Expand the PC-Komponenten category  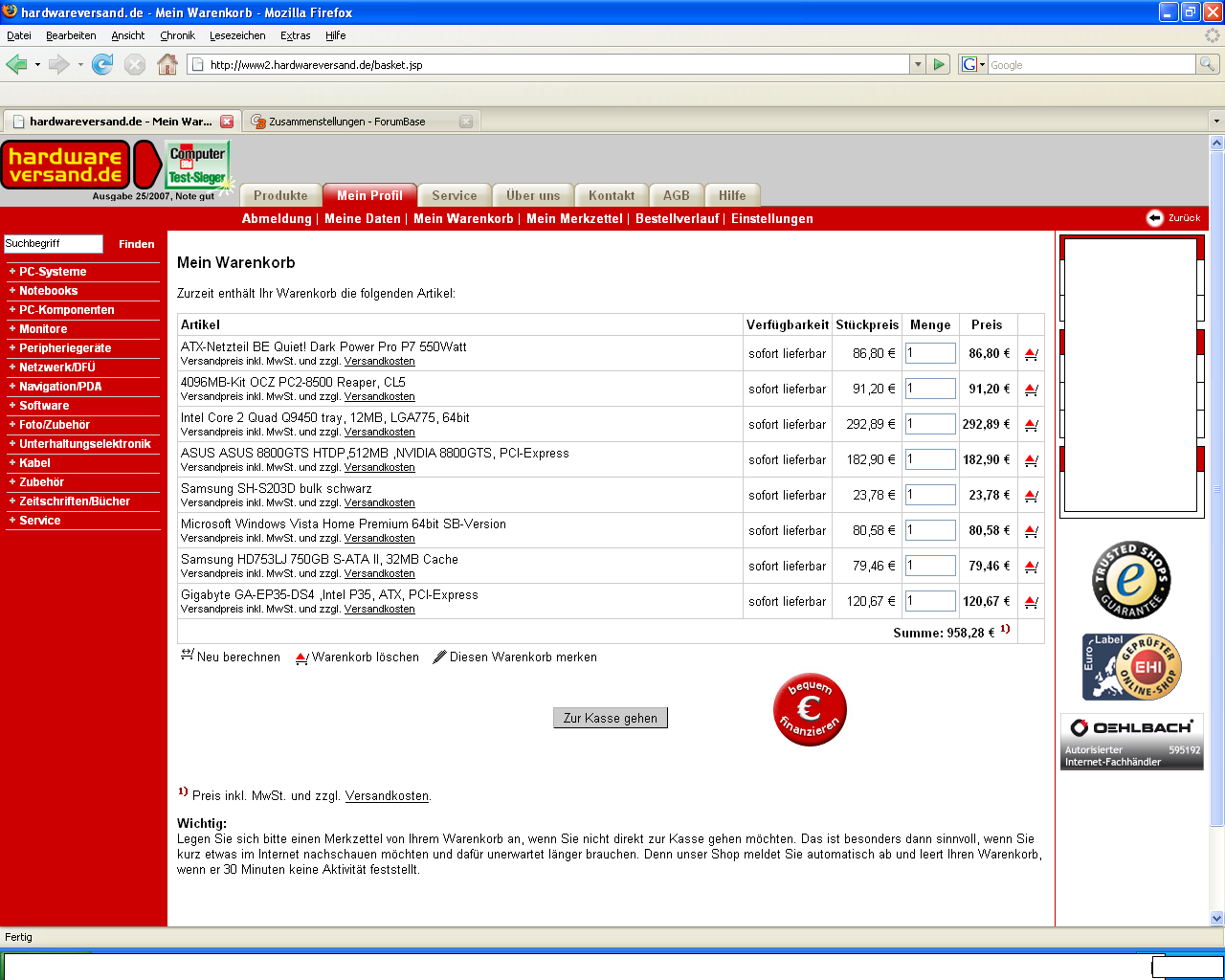point(66,310)
